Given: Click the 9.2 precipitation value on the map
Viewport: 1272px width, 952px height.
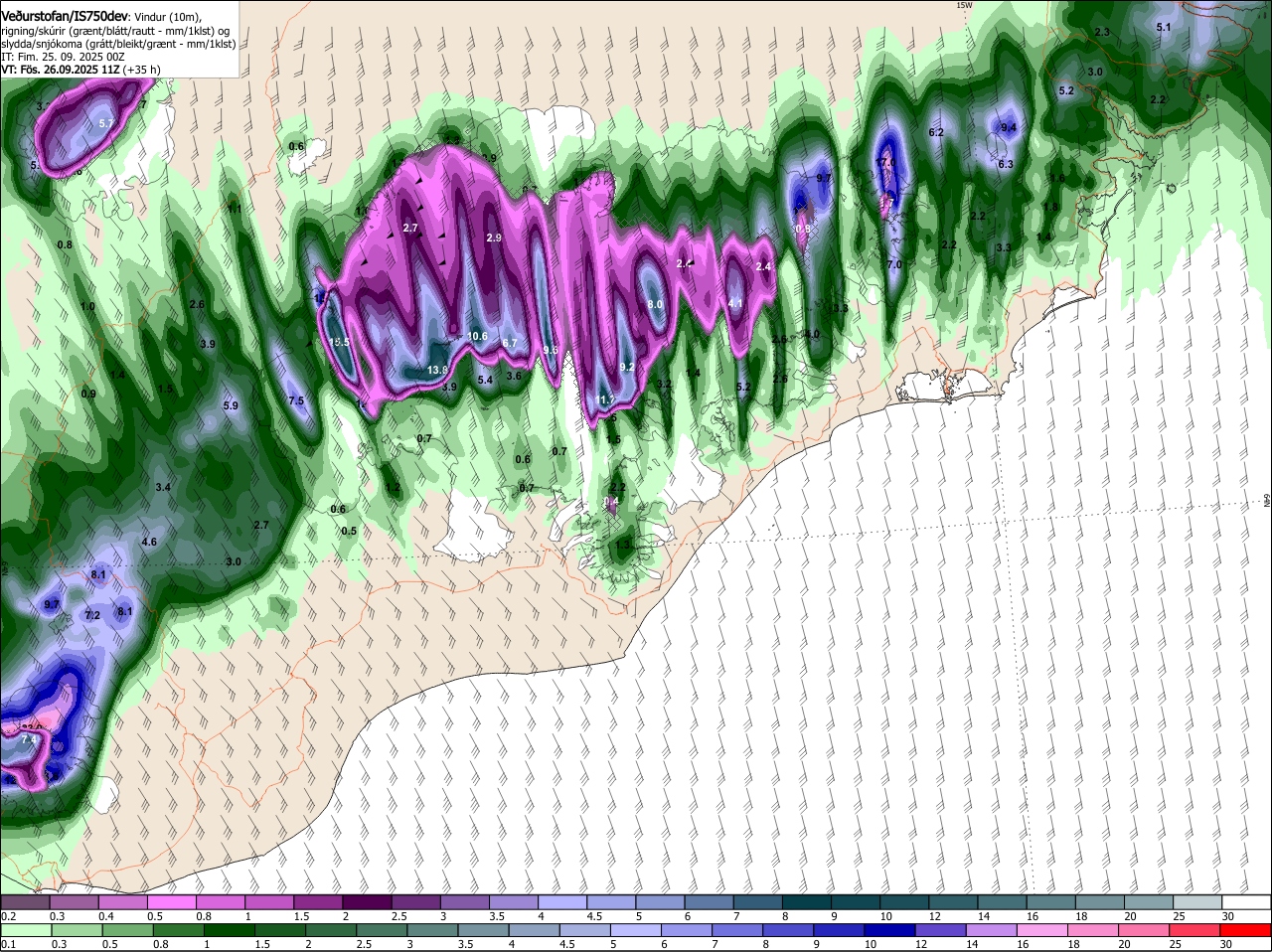Looking at the screenshot, I should point(627,367).
